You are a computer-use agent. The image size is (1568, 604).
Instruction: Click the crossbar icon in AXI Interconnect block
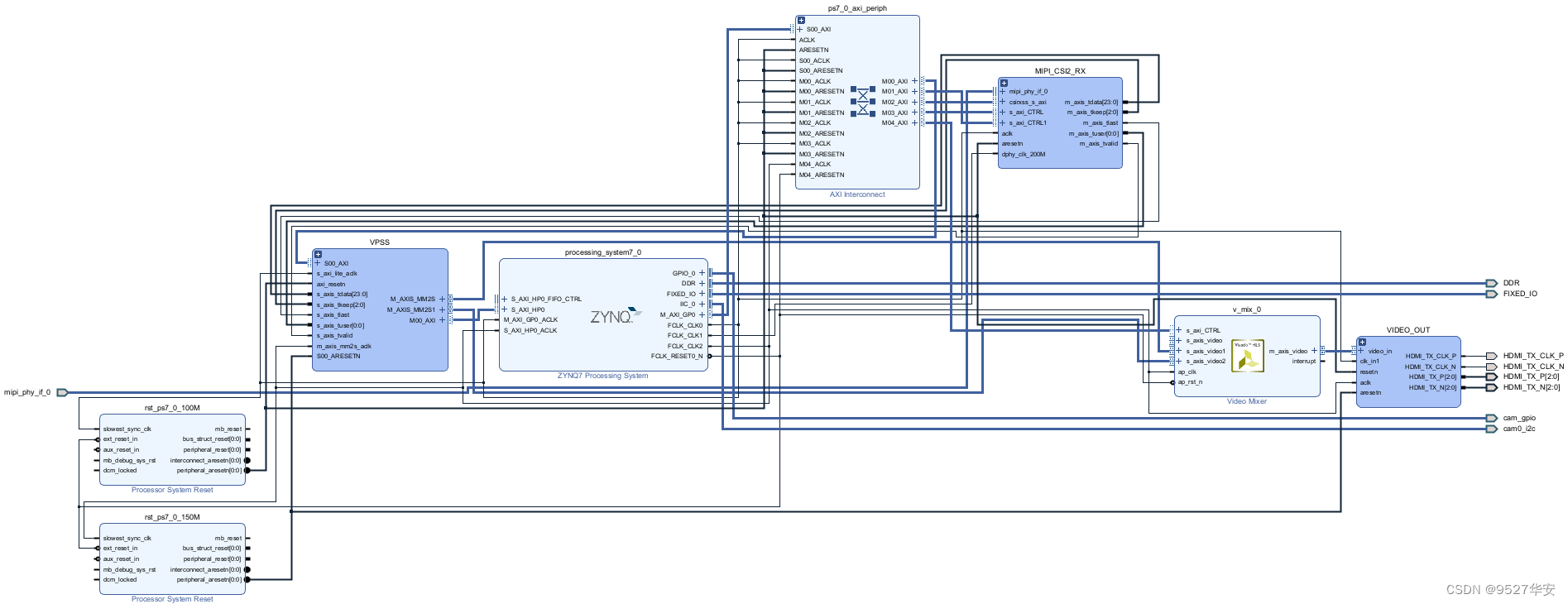(863, 102)
